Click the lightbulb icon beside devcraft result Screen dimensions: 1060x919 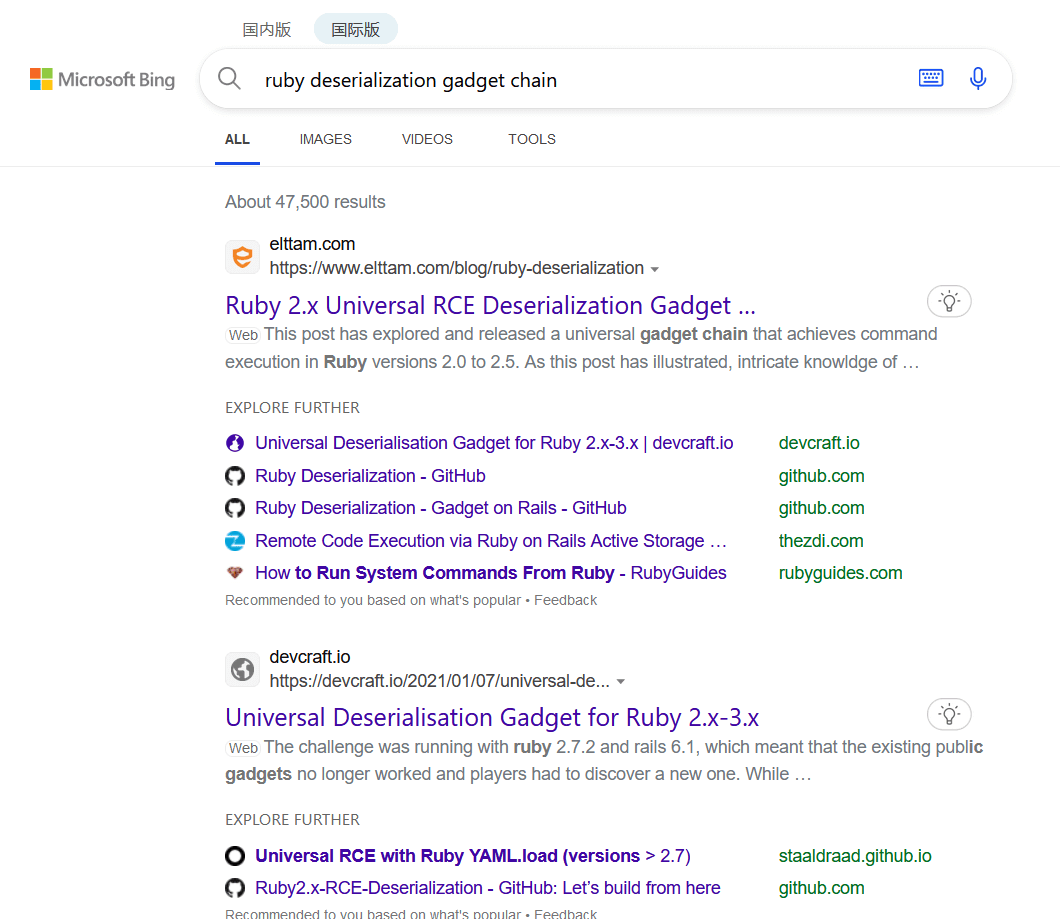click(949, 713)
